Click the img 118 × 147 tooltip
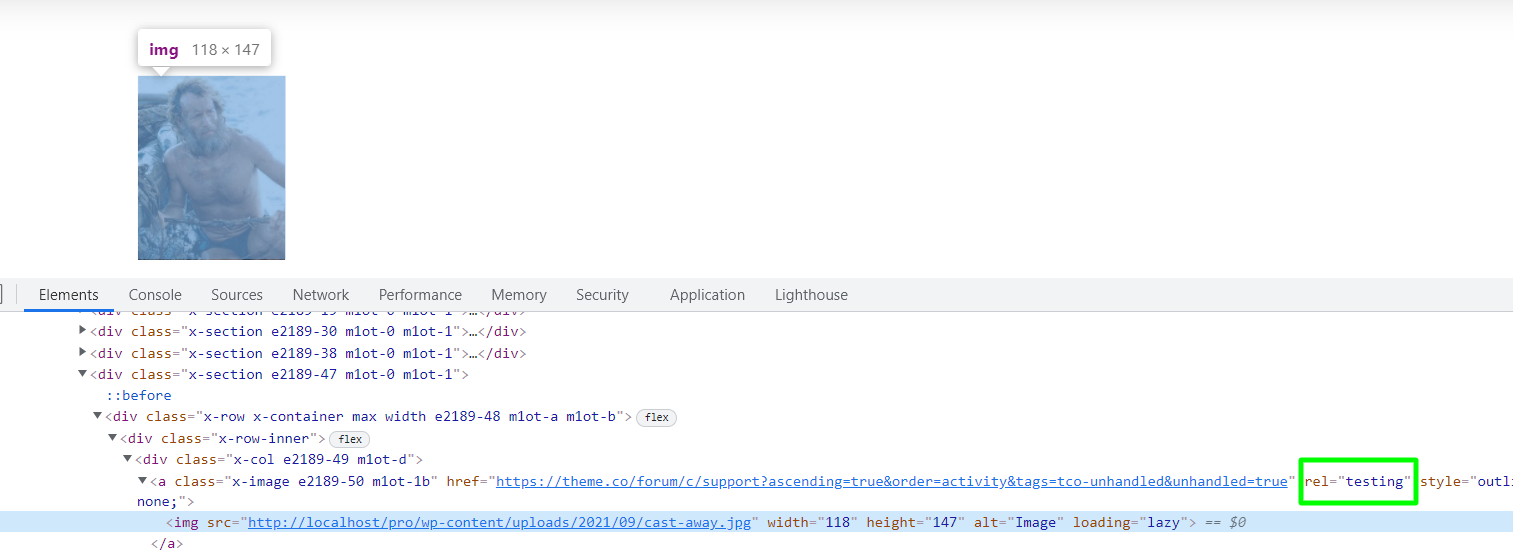1513x558 pixels. pos(204,49)
